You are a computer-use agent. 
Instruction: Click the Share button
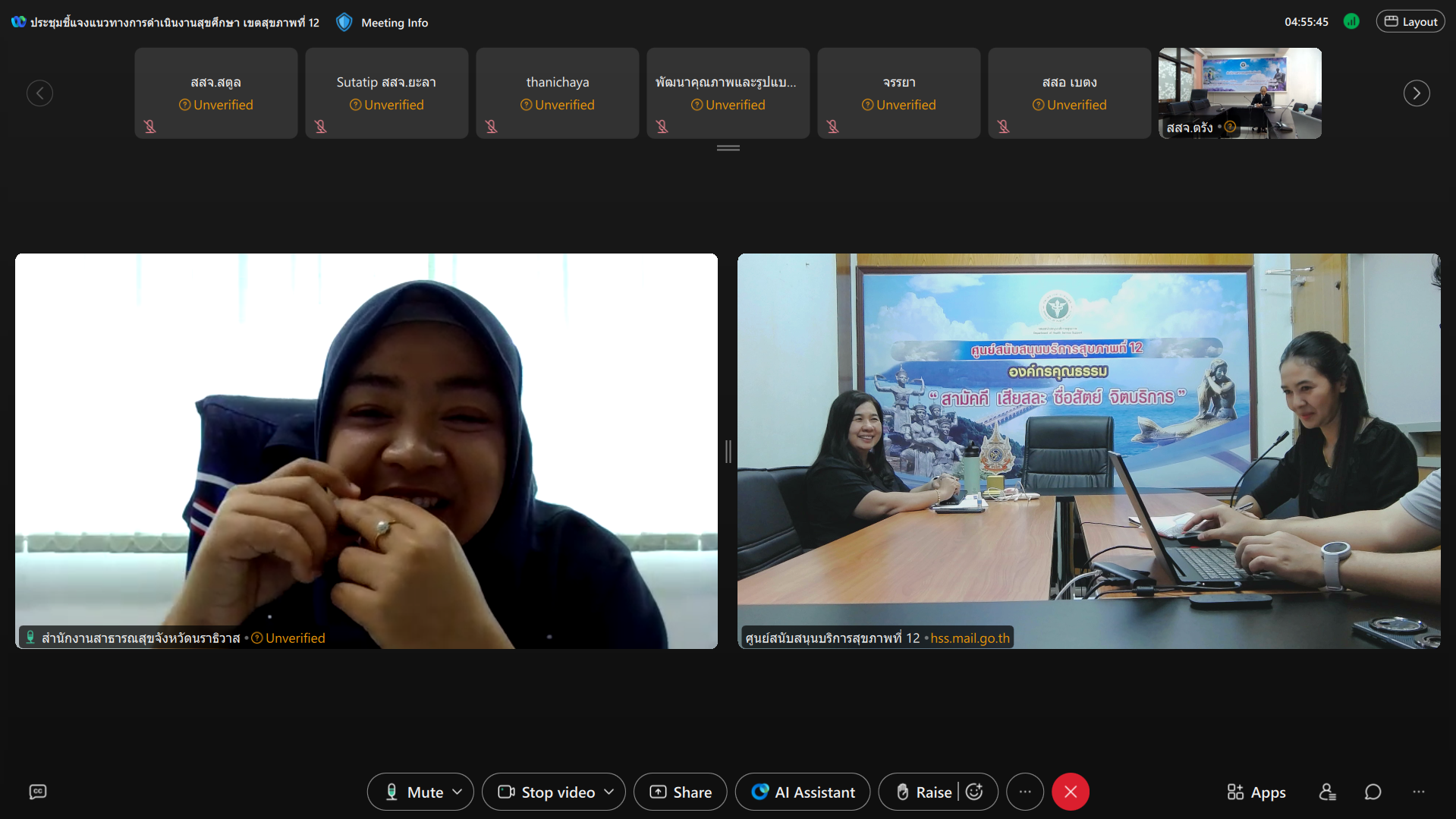pos(681,792)
